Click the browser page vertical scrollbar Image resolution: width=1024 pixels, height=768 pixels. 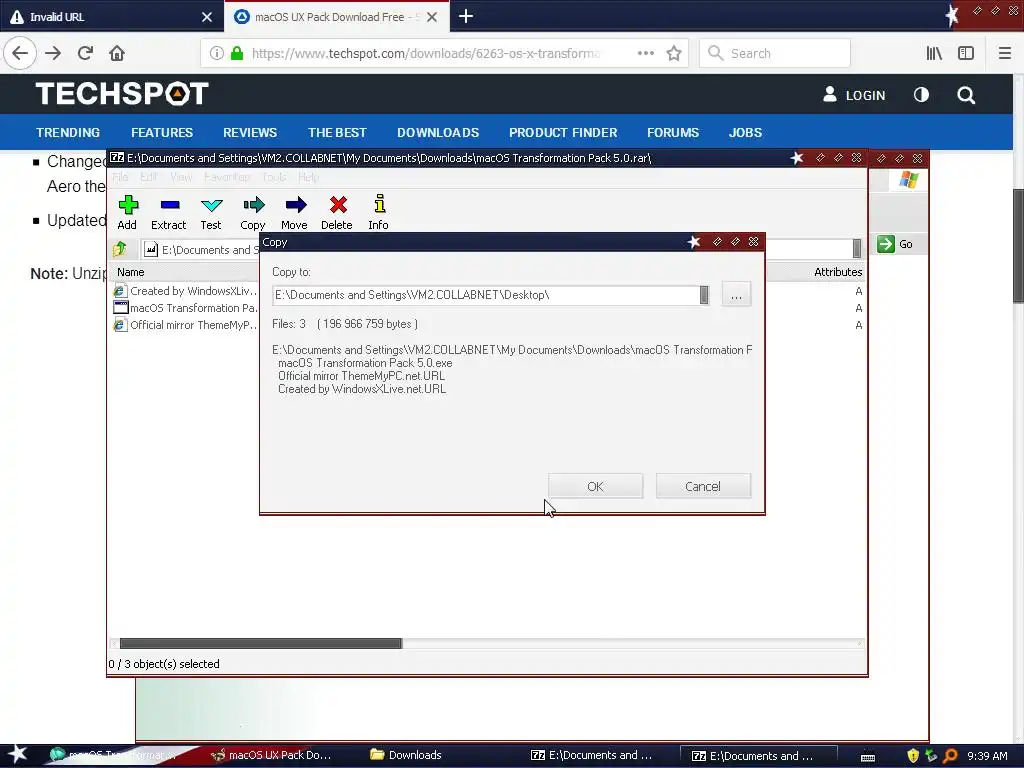coord(1018,246)
